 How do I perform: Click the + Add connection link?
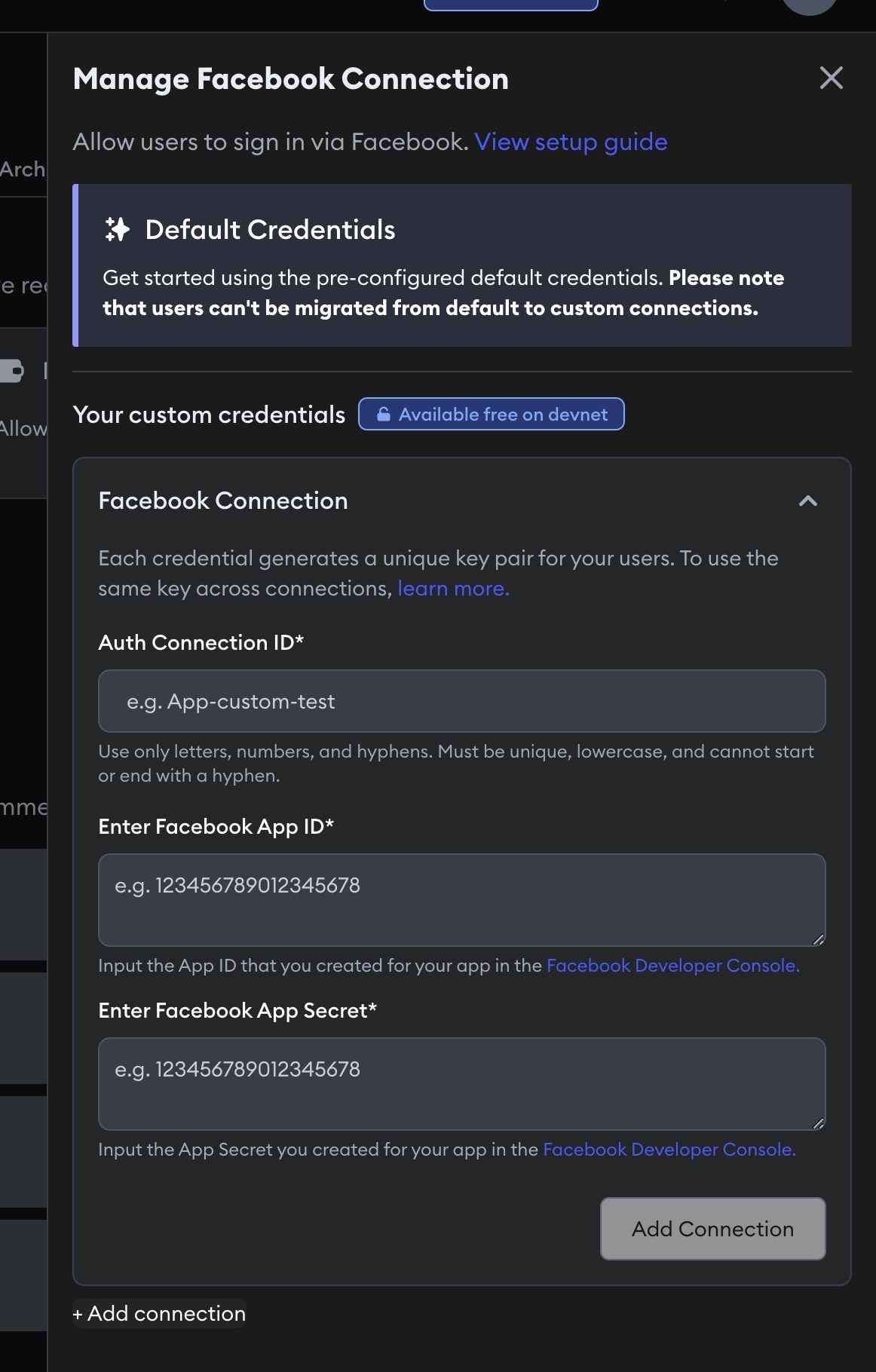pos(159,1313)
